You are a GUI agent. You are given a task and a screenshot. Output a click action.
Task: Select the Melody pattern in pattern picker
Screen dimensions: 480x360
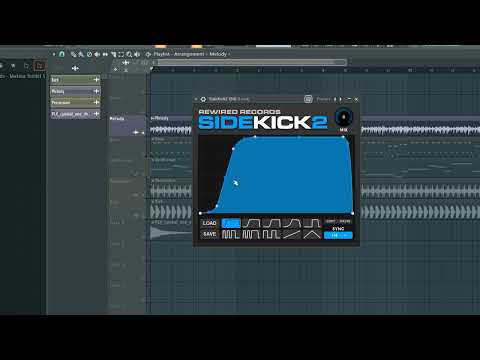[x=75, y=91]
